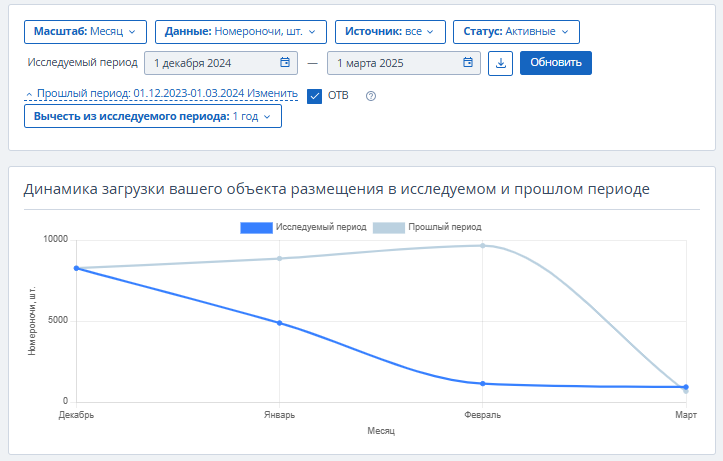This screenshot has width=723, height=461.
Task: Open the Источник: все dropdown
Action: pos(390,32)
